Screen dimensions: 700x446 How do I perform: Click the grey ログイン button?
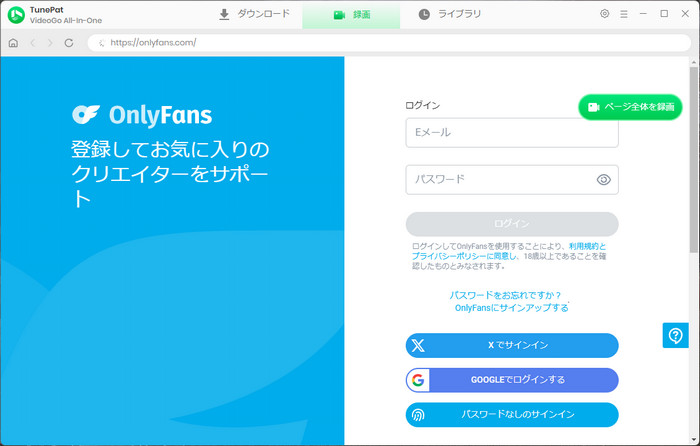tap(512, 224)
